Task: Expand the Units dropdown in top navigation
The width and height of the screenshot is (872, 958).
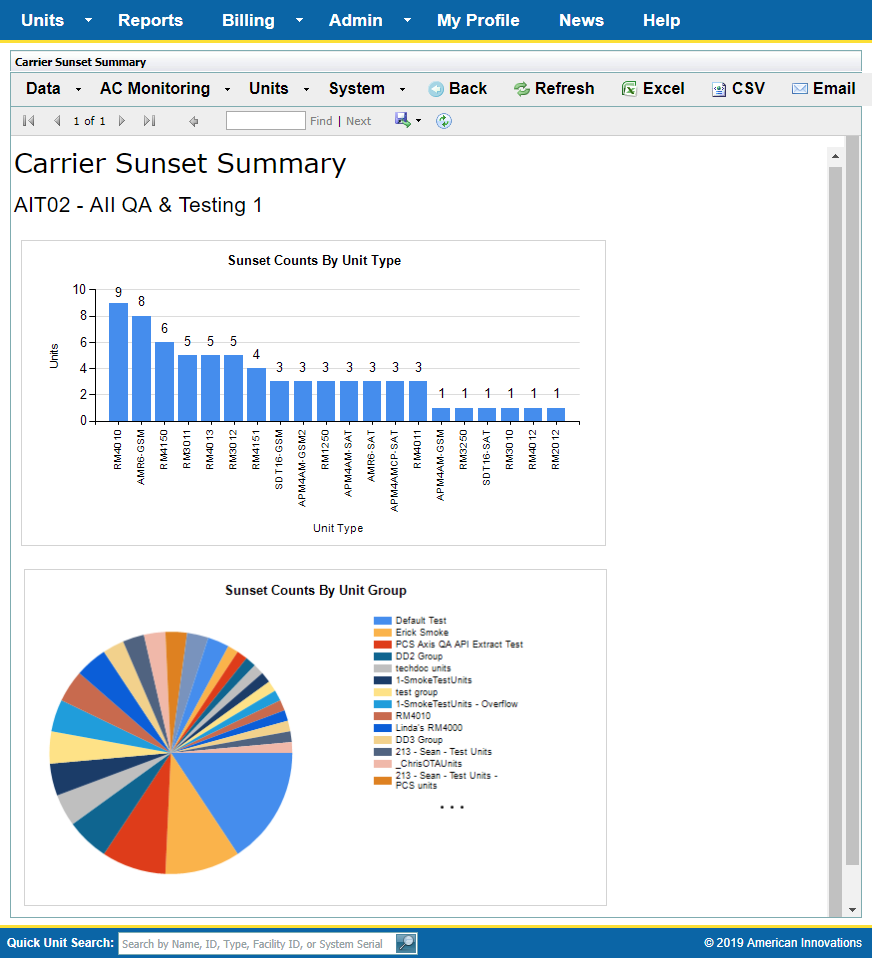Action: coord(88,21)
